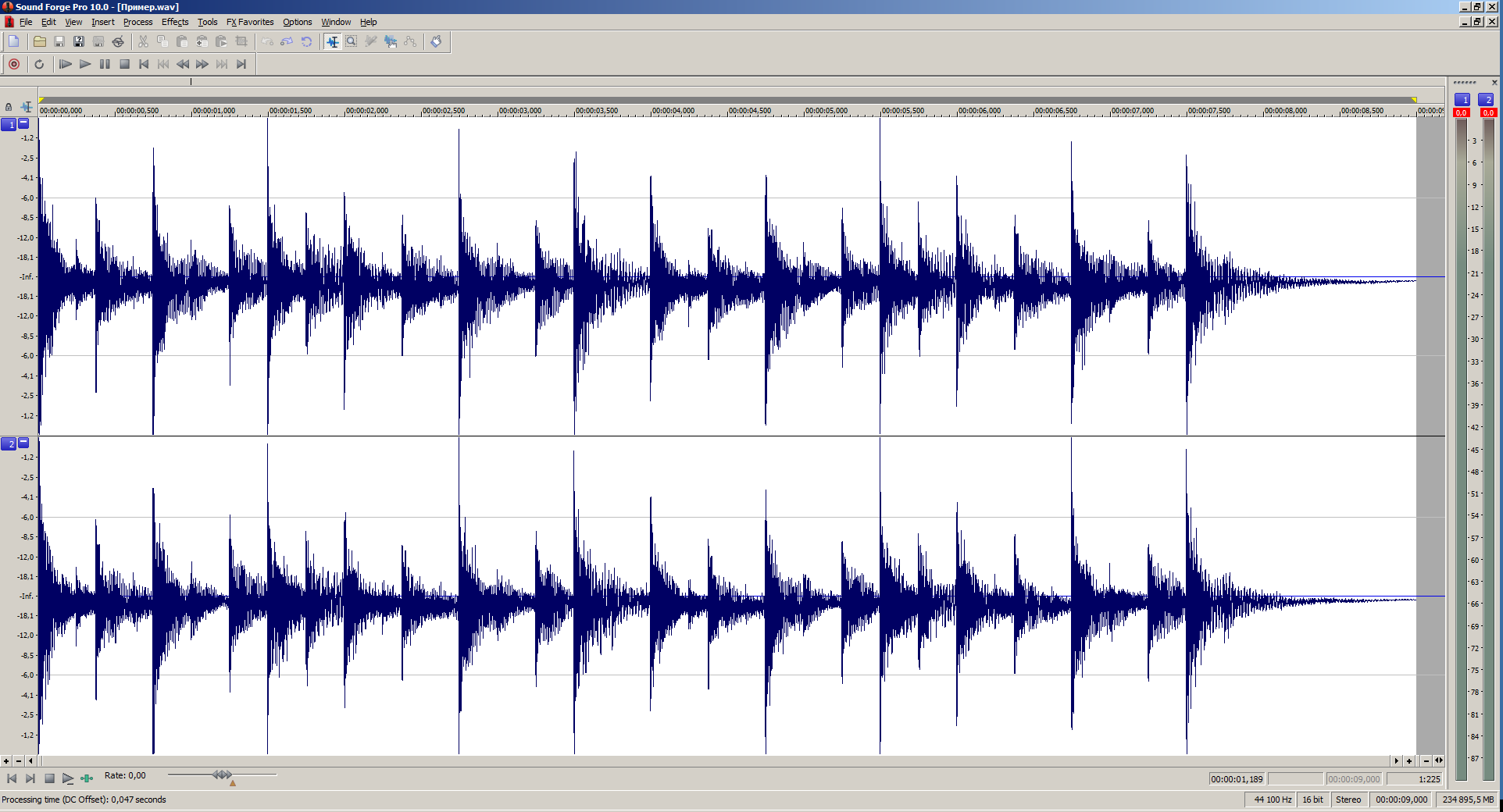Screen dimensions: 1503x812
Task: Click the Mix paste icon with plus
Action: coord(202,41)
